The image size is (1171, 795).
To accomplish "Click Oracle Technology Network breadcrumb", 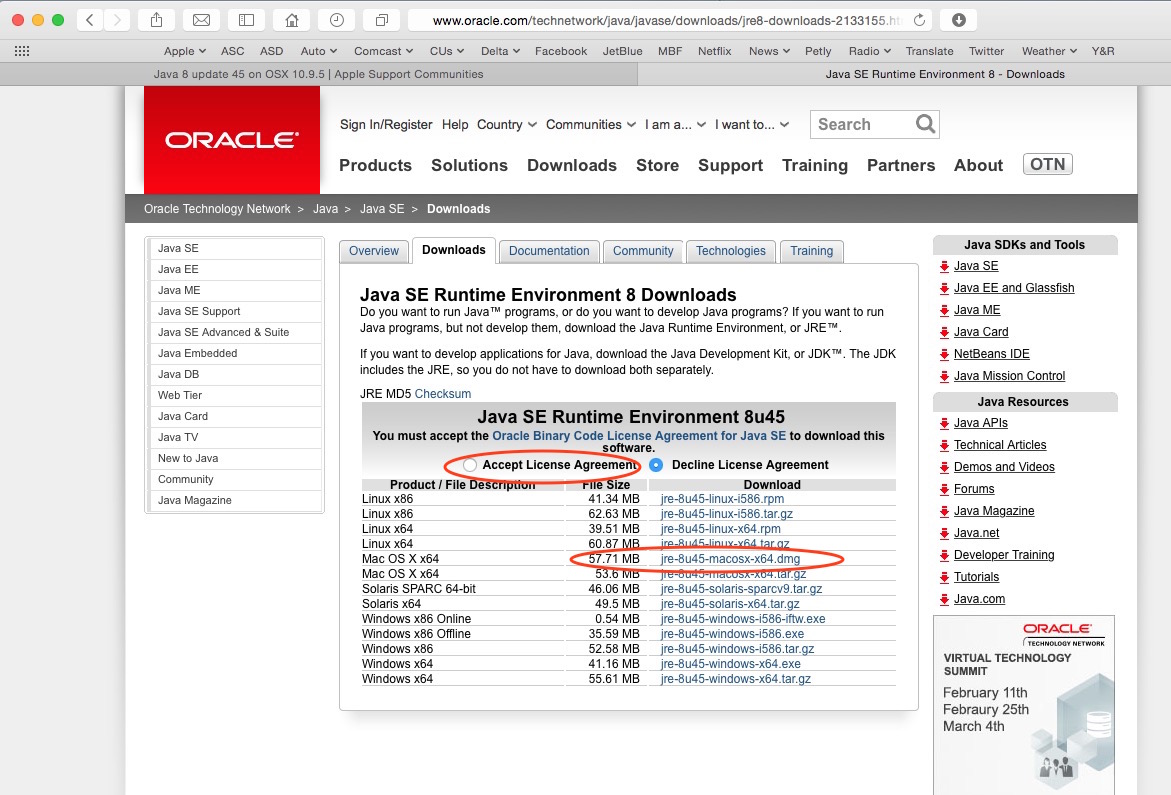I will click(x=217, y=209).
